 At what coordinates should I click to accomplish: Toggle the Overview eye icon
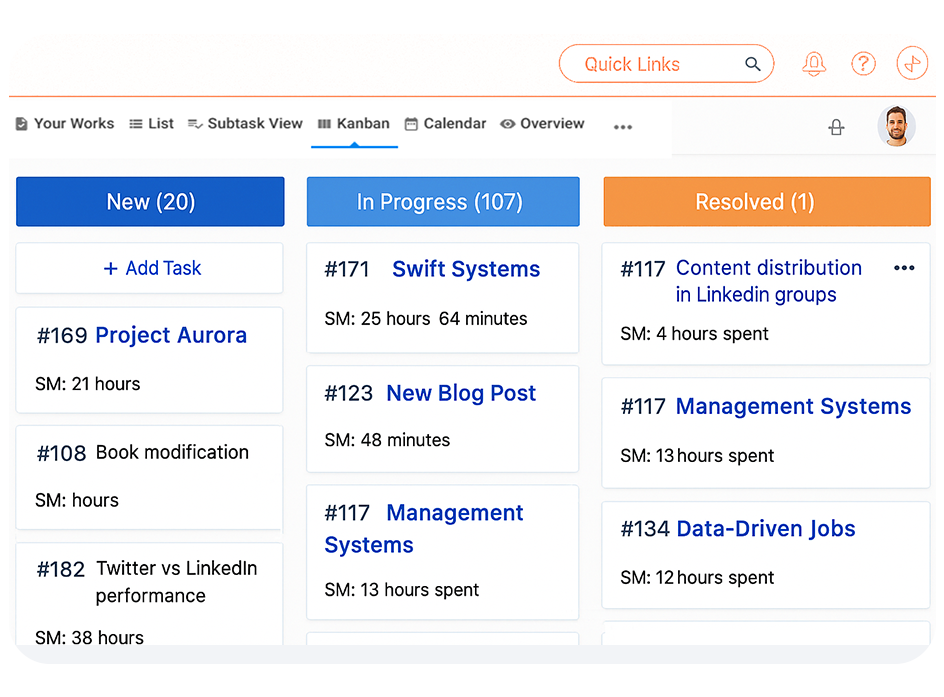[x=508, y=123]
